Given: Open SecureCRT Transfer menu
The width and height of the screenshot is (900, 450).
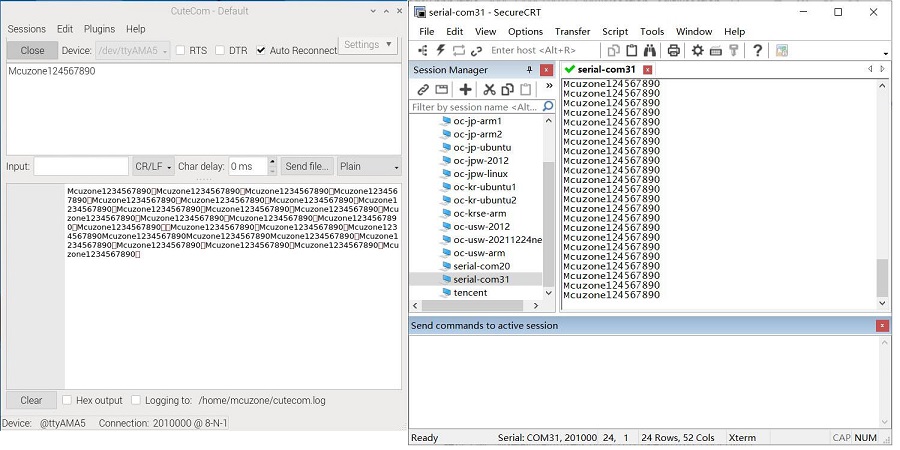Looking at the screenshot, I should pos(572,32).
